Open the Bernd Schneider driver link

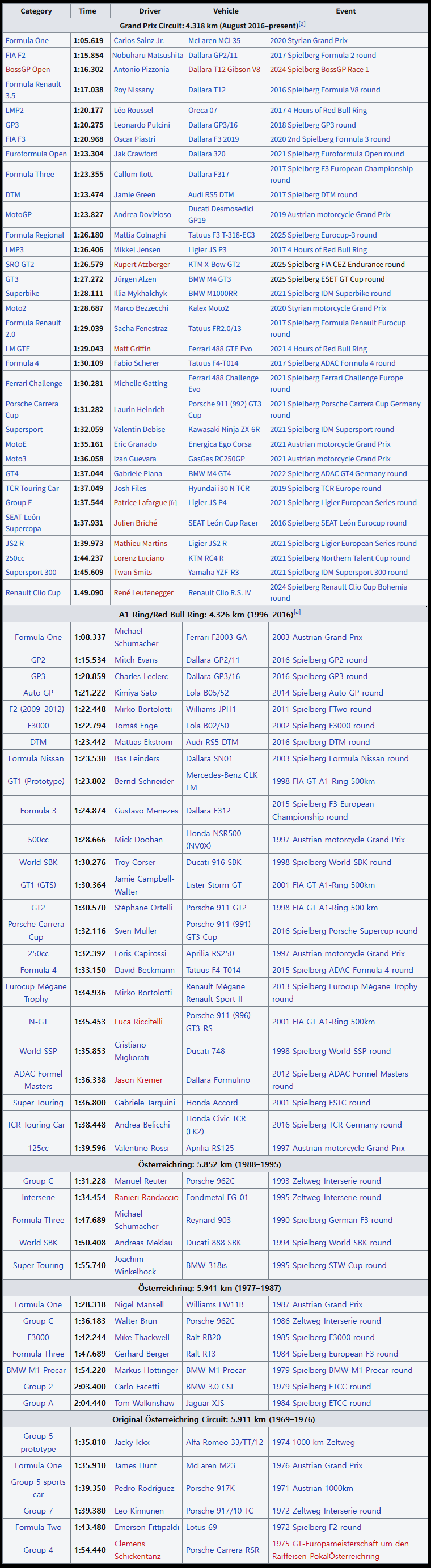(144, 782)
